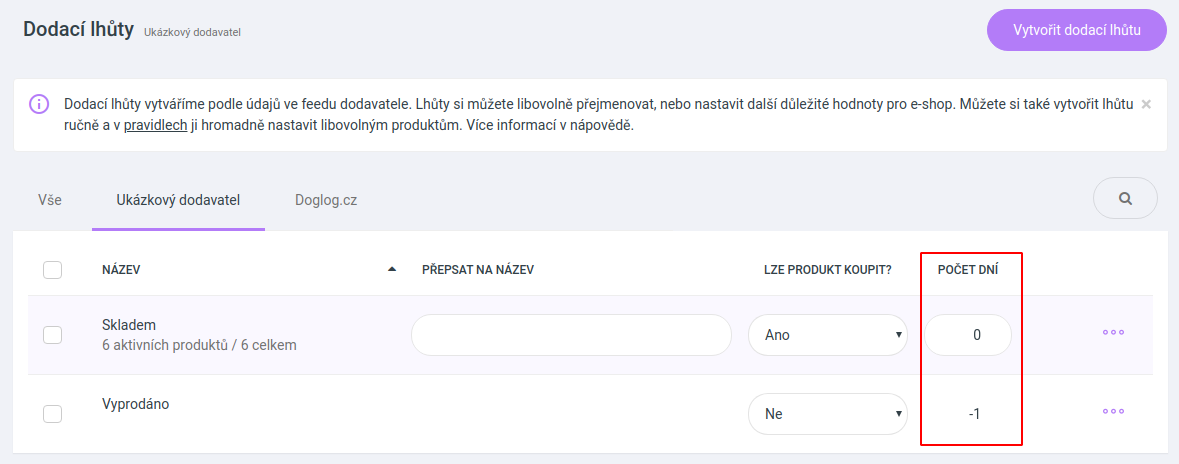Select the Ukázkový dodavatel tab
Image resolution: width=1179 pixels, height=464 pixels.
click(178, 201)
